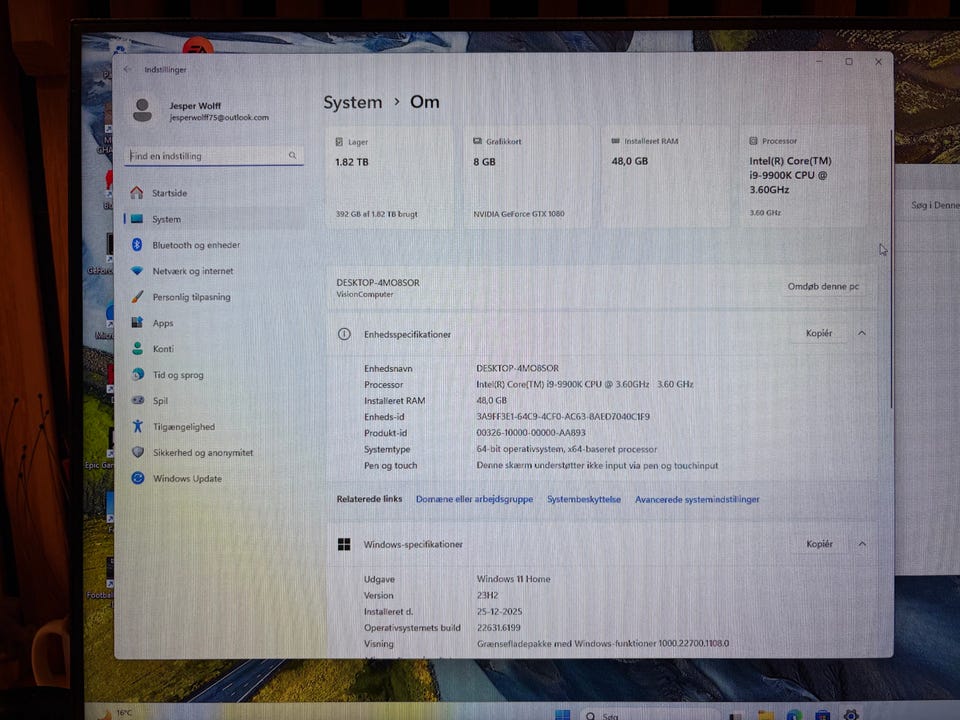Click Kopiér for Windows-specifikationer
960x720 pixels.
pyautogui.click(x=819, y=544)
